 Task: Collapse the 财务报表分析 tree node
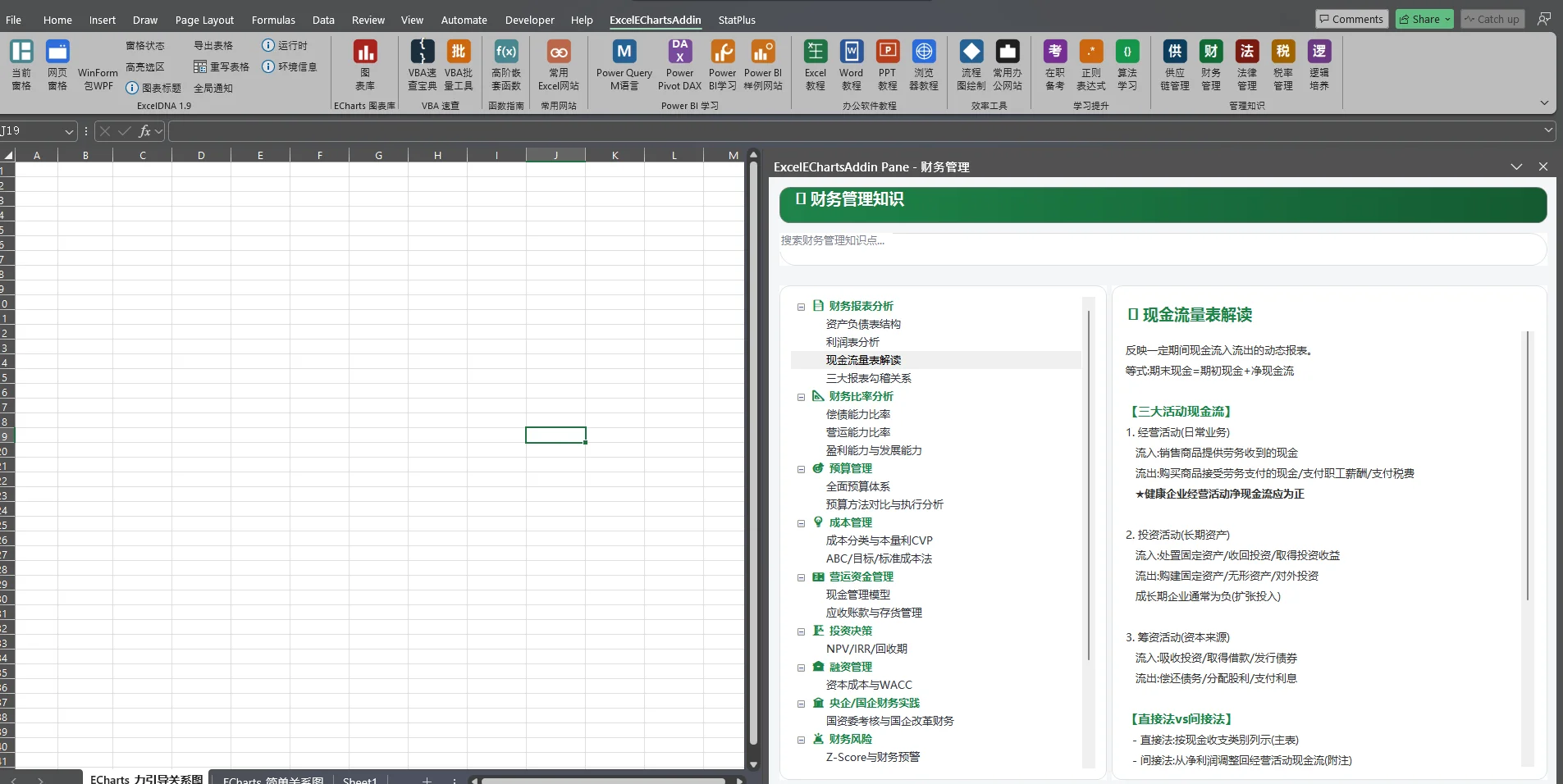(801, 307)
